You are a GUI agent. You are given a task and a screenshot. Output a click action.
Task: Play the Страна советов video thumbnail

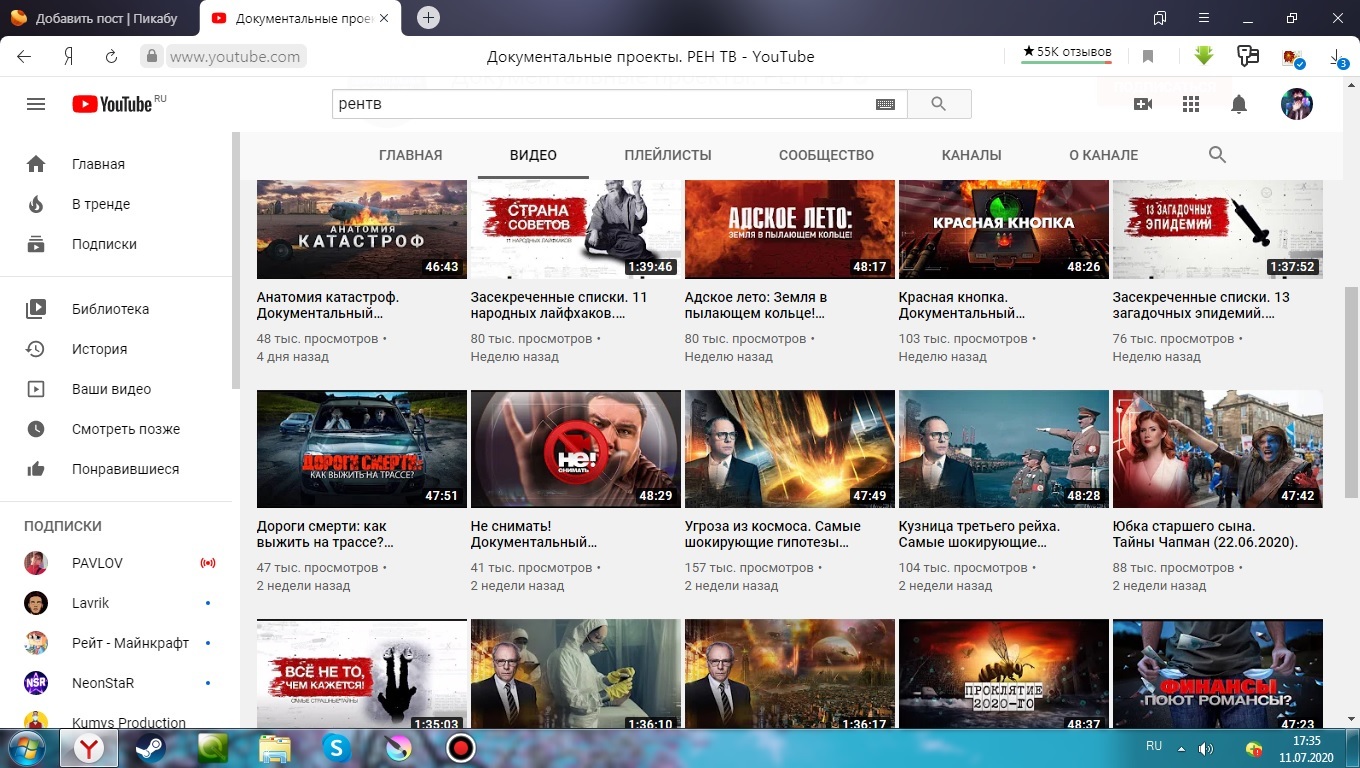576,229
